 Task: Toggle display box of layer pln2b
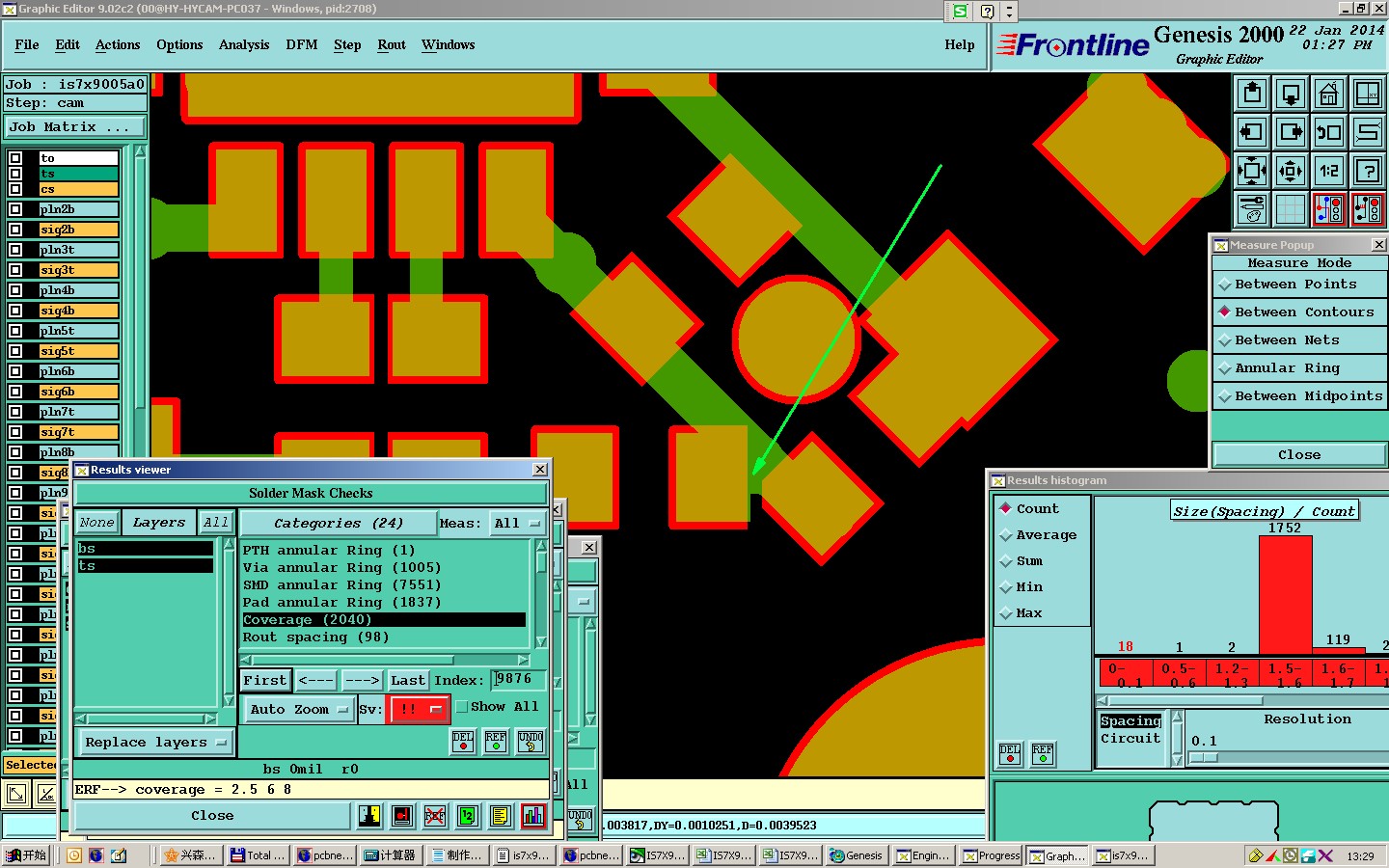coord(15,209)
